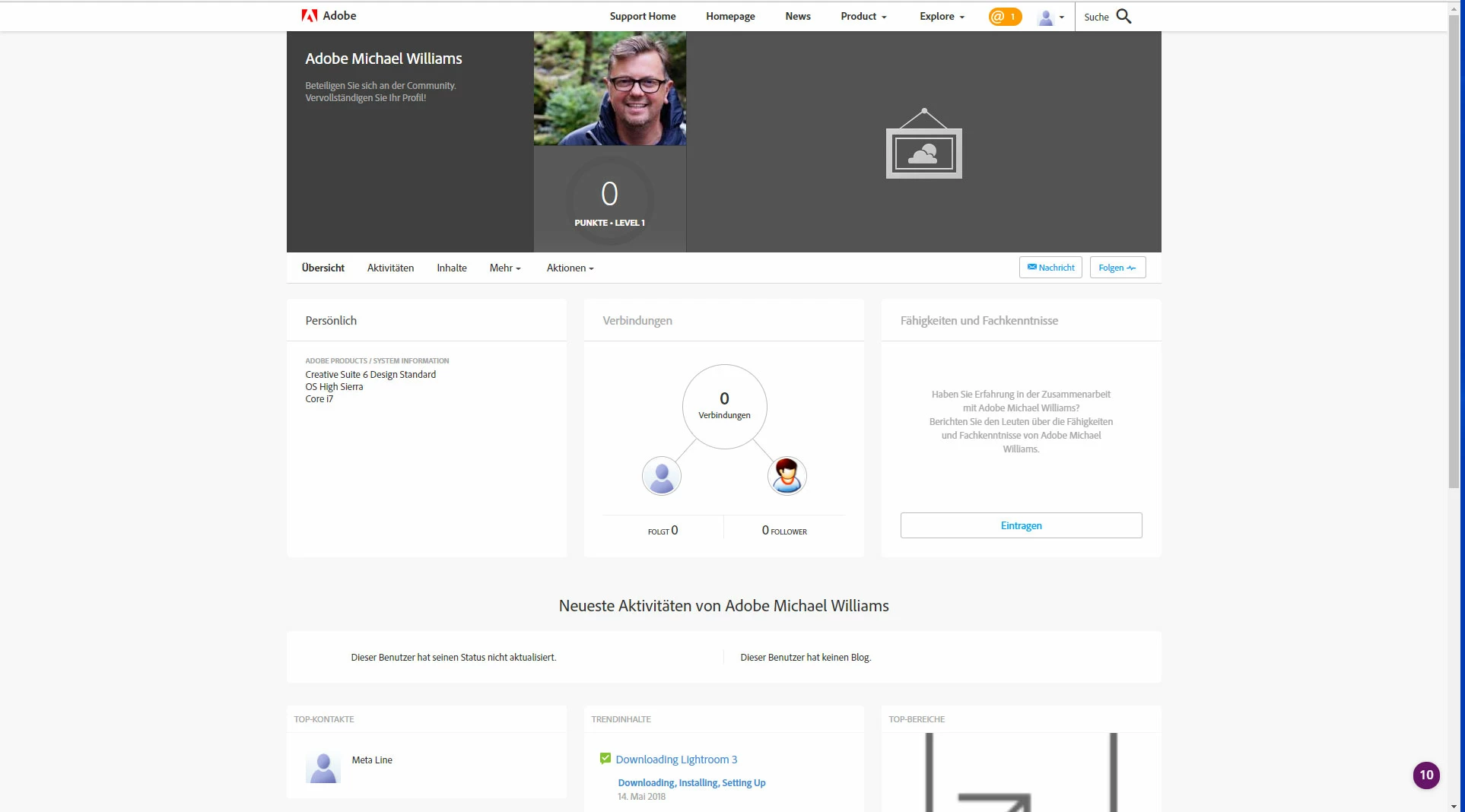Click the purple 10 notification bubble
Screen dimensions: 1465x812
(x=1426, y=775)
